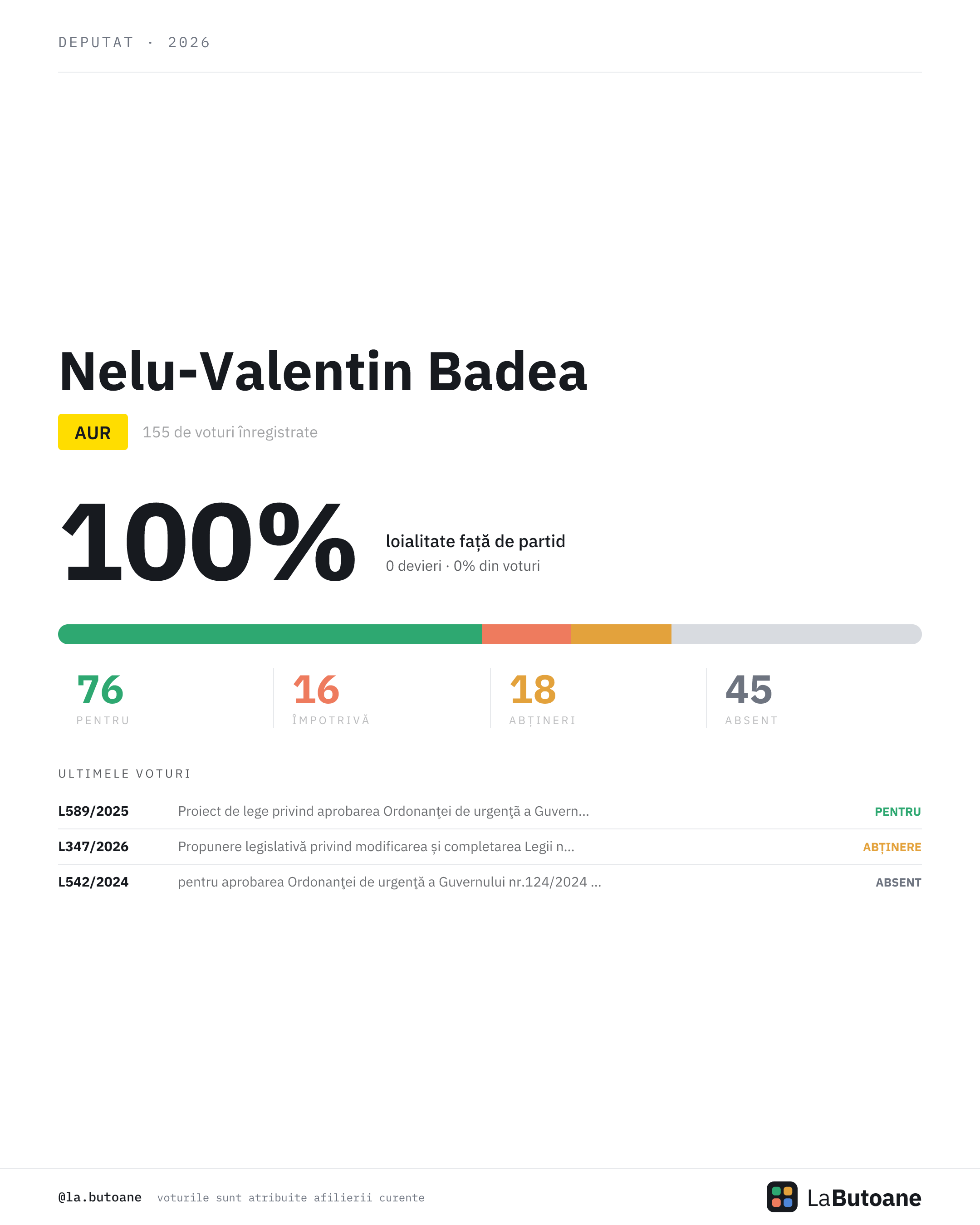Click the orange ABȚINERE vote label
980x1225 pixels.
[x=892, y=847]
